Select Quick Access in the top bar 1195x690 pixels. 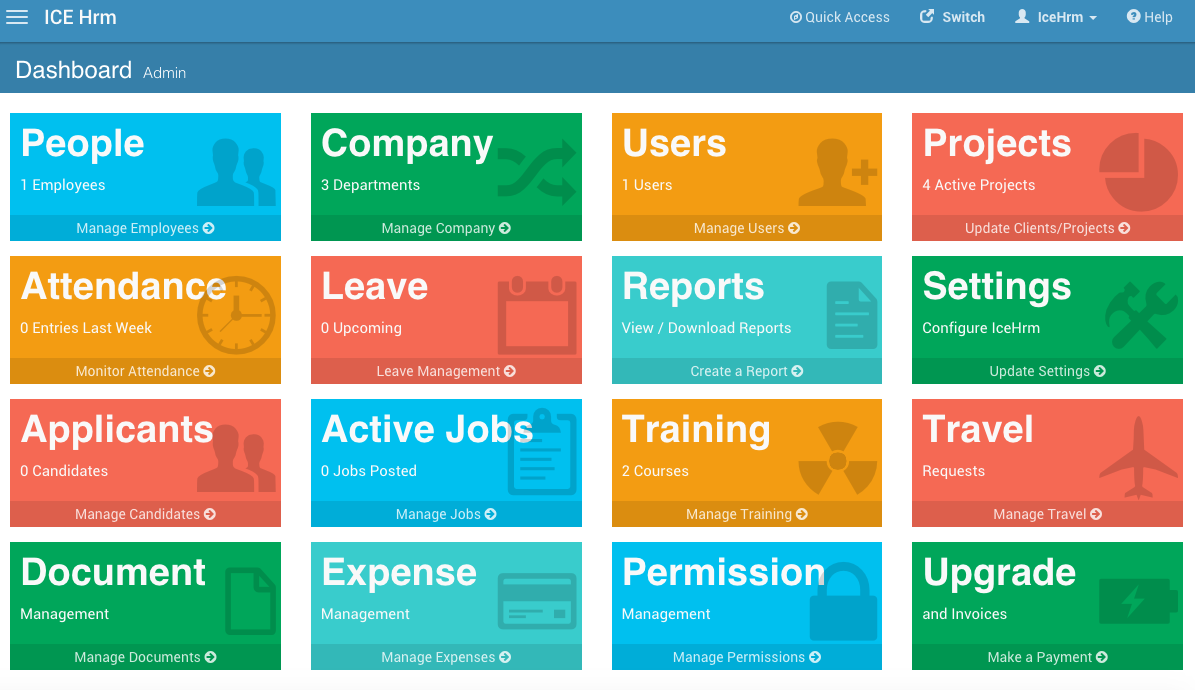(839, 17)
